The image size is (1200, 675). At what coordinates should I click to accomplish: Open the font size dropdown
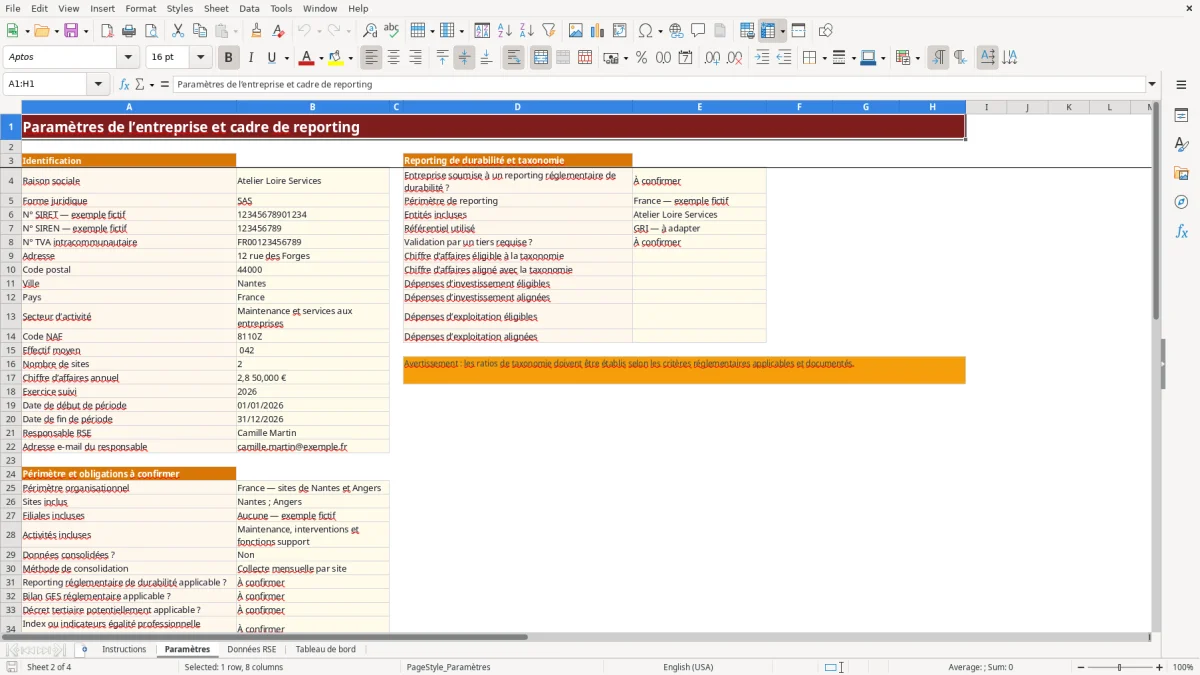[200, 58]
